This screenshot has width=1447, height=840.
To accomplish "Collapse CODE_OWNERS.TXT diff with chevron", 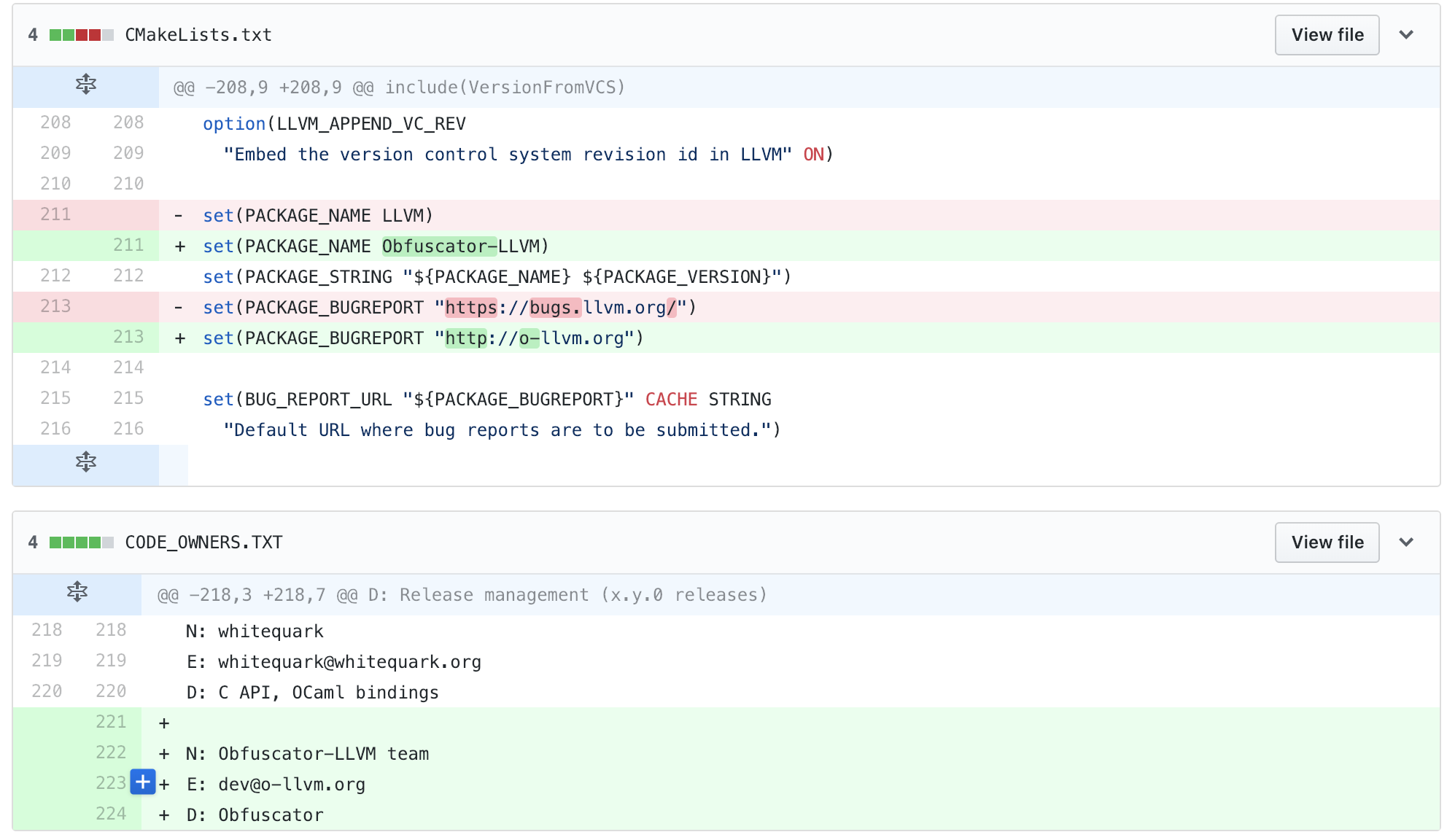I will 1406,542.
